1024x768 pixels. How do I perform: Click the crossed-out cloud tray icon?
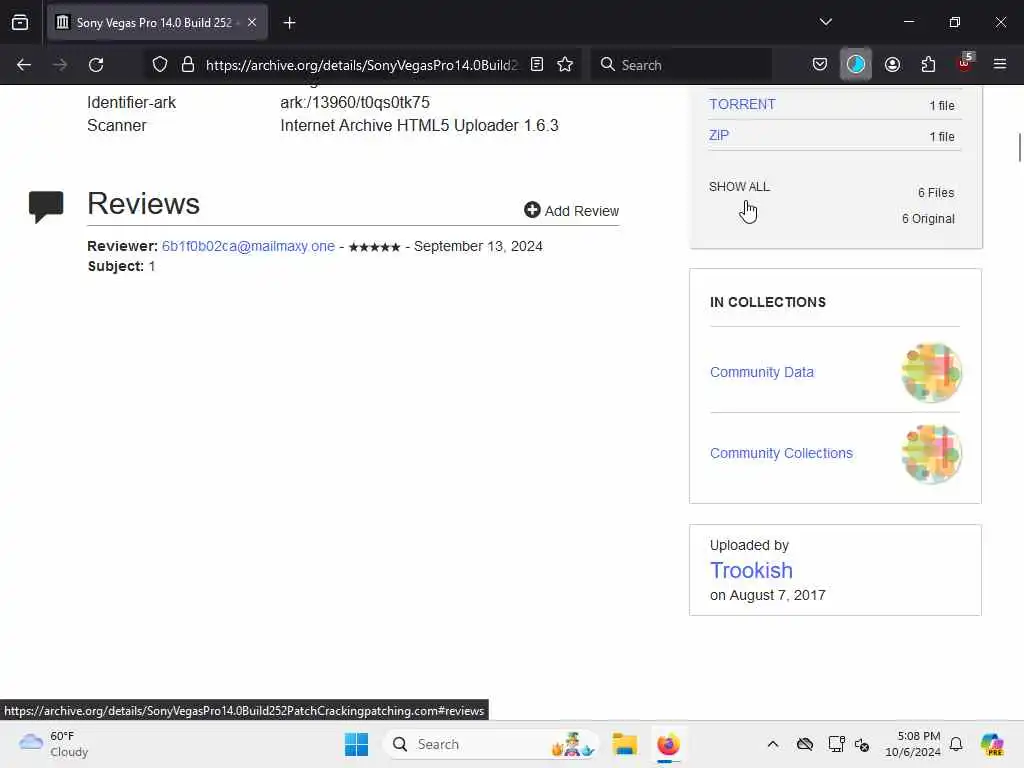(x=805, y=744)
